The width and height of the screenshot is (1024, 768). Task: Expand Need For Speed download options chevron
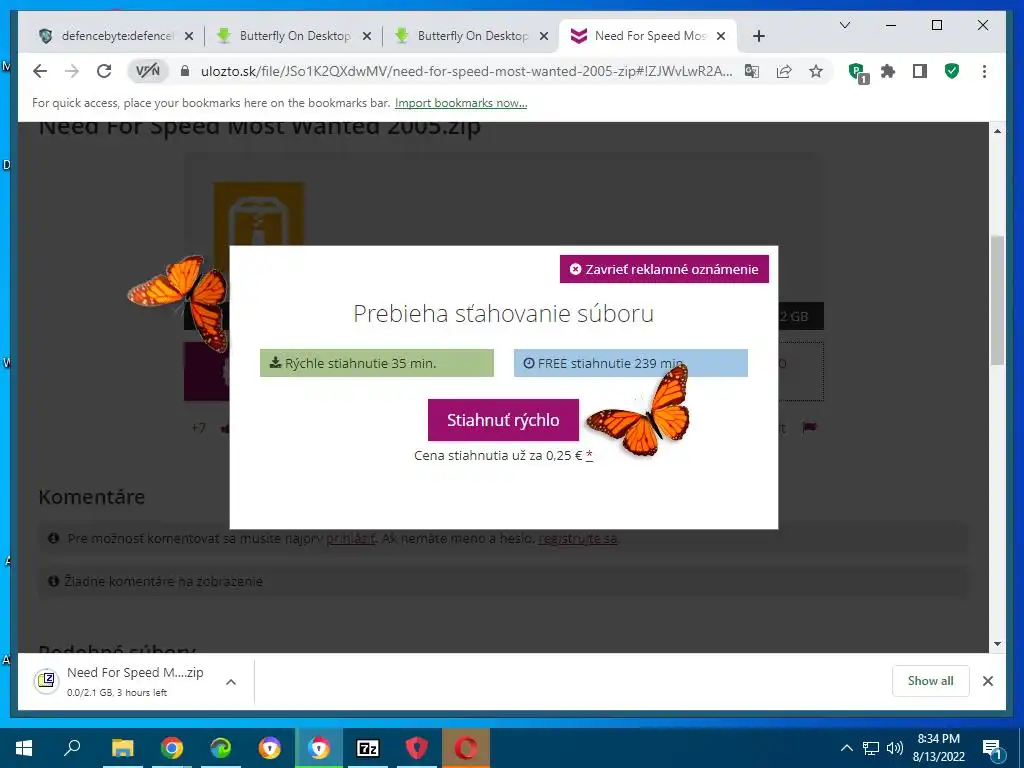(231, 682)
